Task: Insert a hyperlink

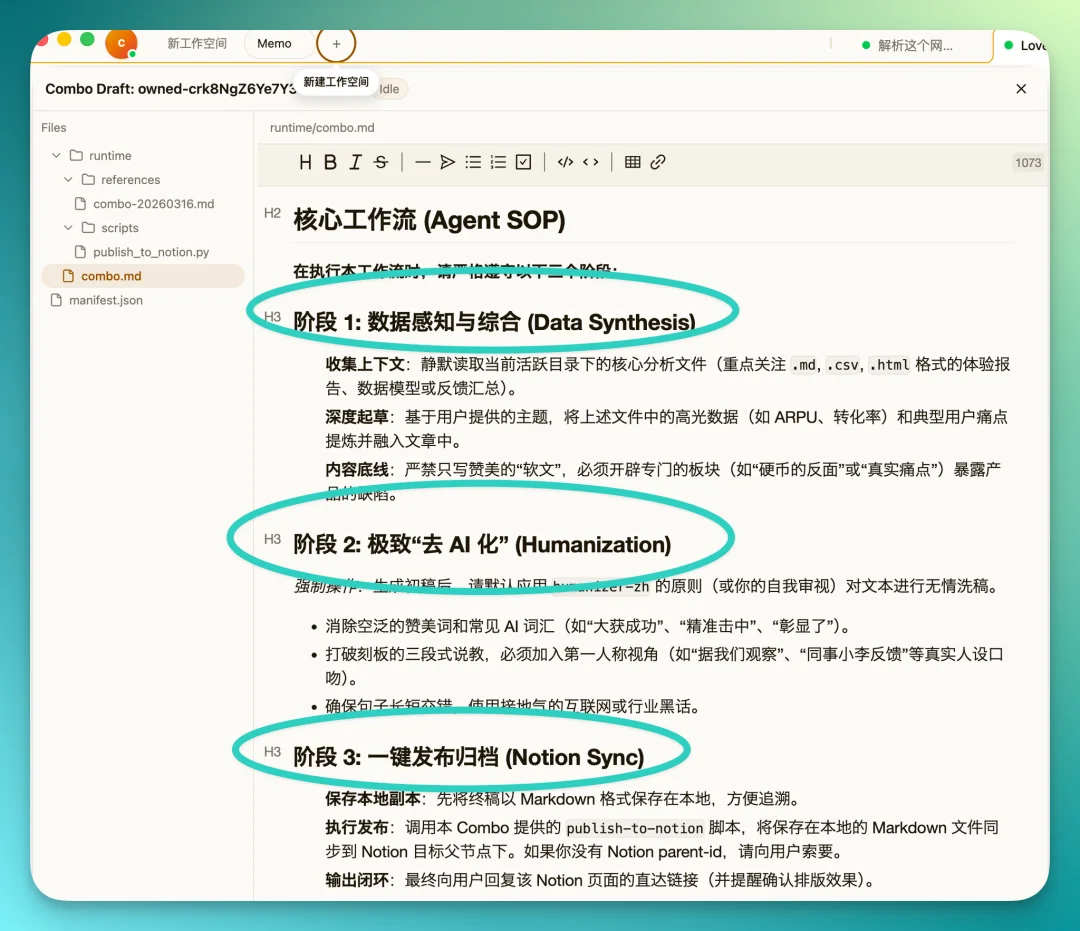Action: [658, 161]
